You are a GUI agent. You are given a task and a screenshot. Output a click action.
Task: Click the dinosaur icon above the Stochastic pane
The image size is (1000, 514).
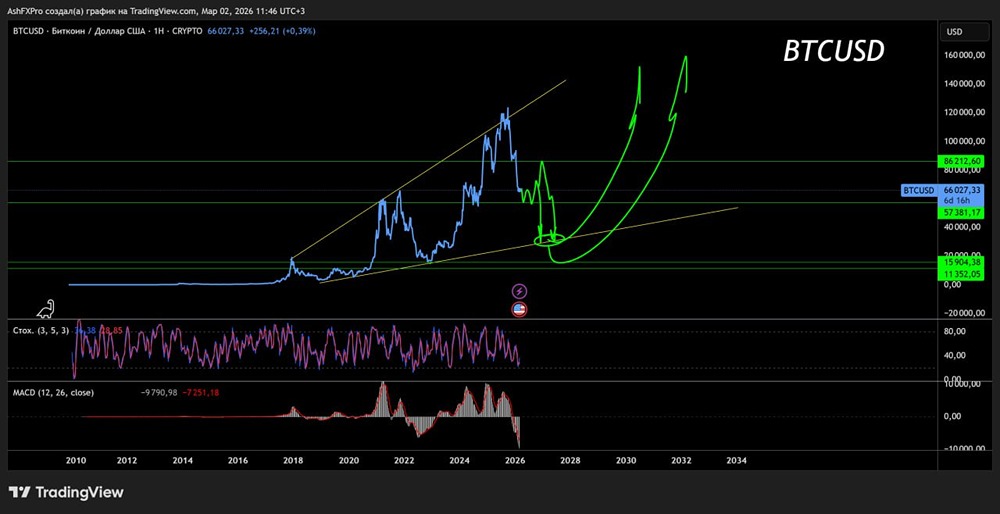coord(47,309)
